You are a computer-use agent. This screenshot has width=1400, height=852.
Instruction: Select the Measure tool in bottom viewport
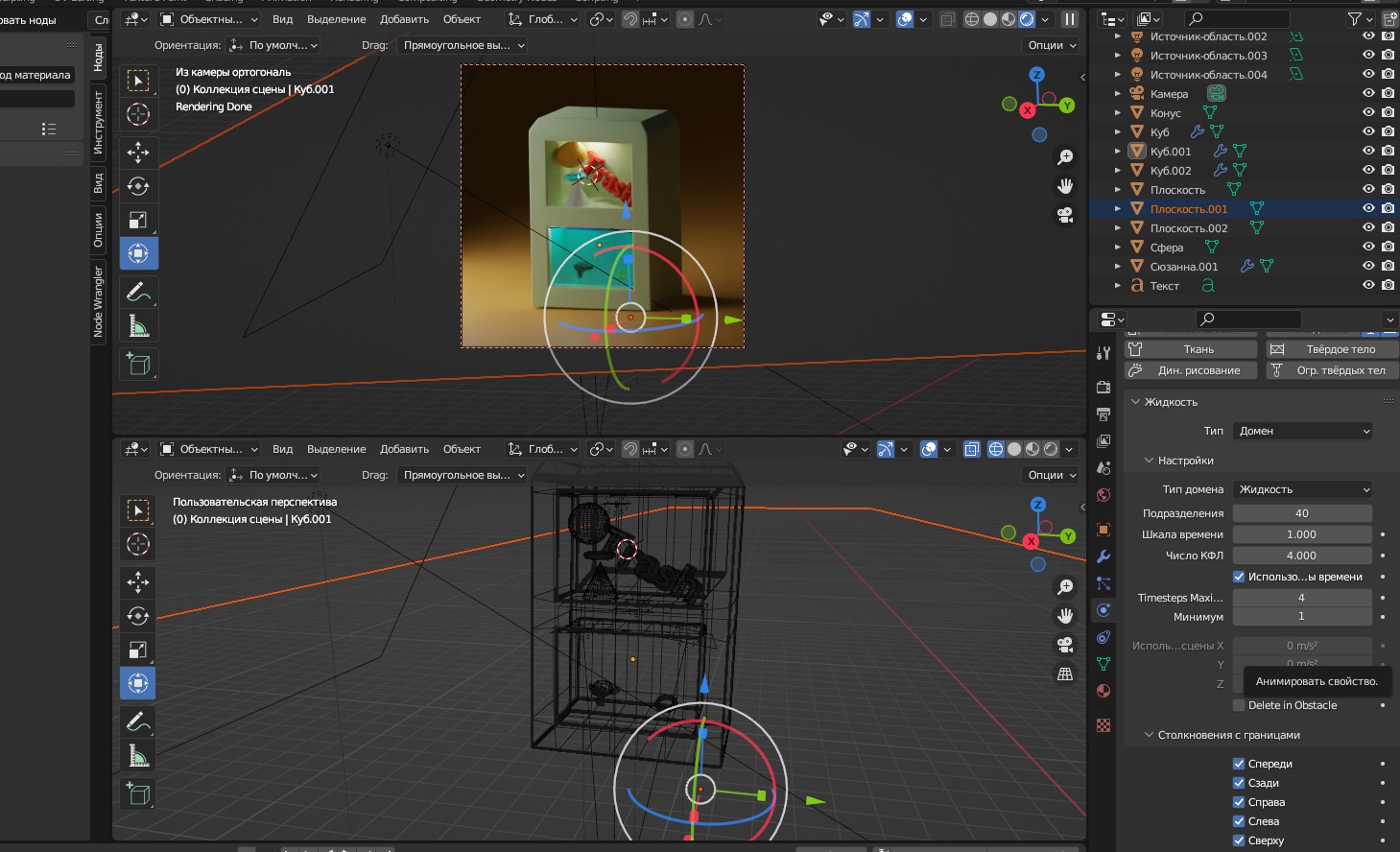click(138, 756)
